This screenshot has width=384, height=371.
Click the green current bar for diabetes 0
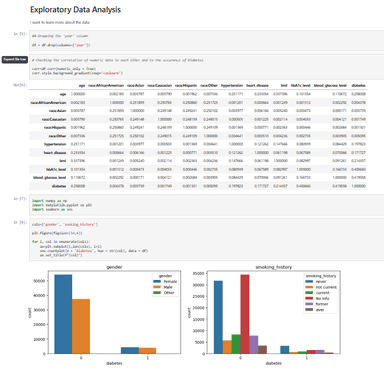pos(236,344)
